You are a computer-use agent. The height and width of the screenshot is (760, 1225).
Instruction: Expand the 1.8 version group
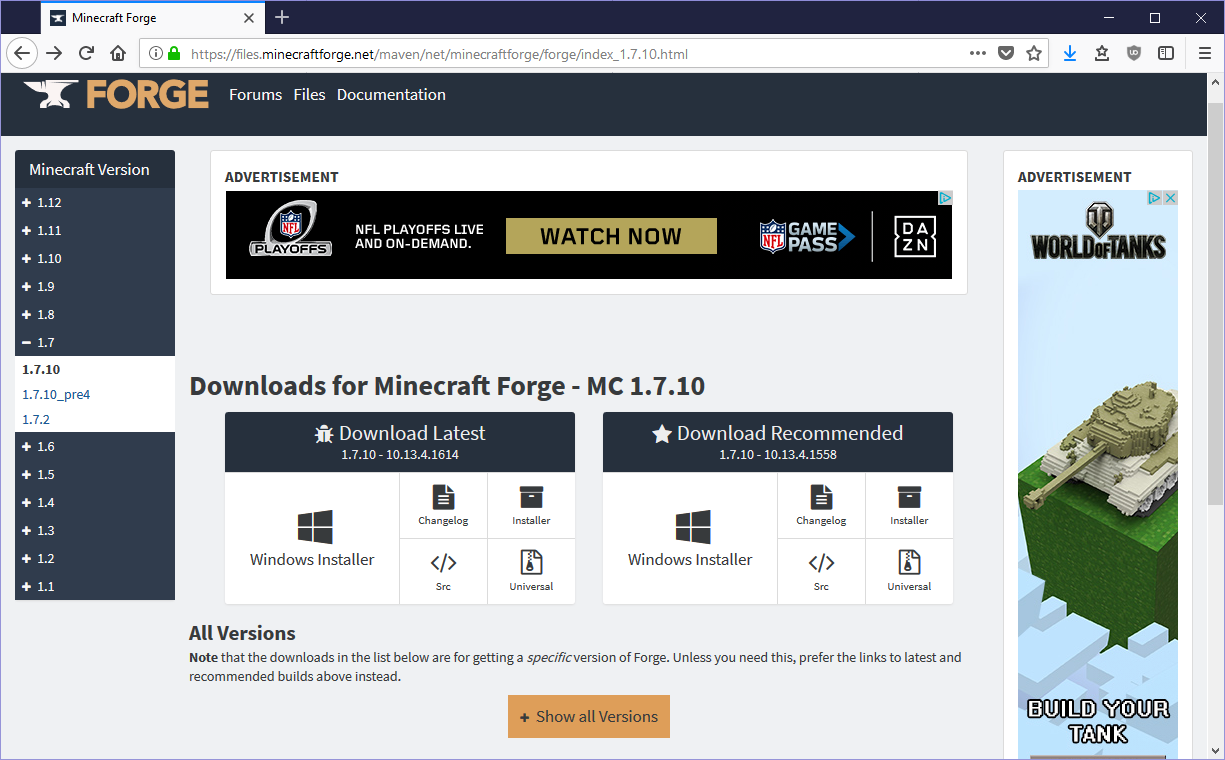(x=95, y=314)
